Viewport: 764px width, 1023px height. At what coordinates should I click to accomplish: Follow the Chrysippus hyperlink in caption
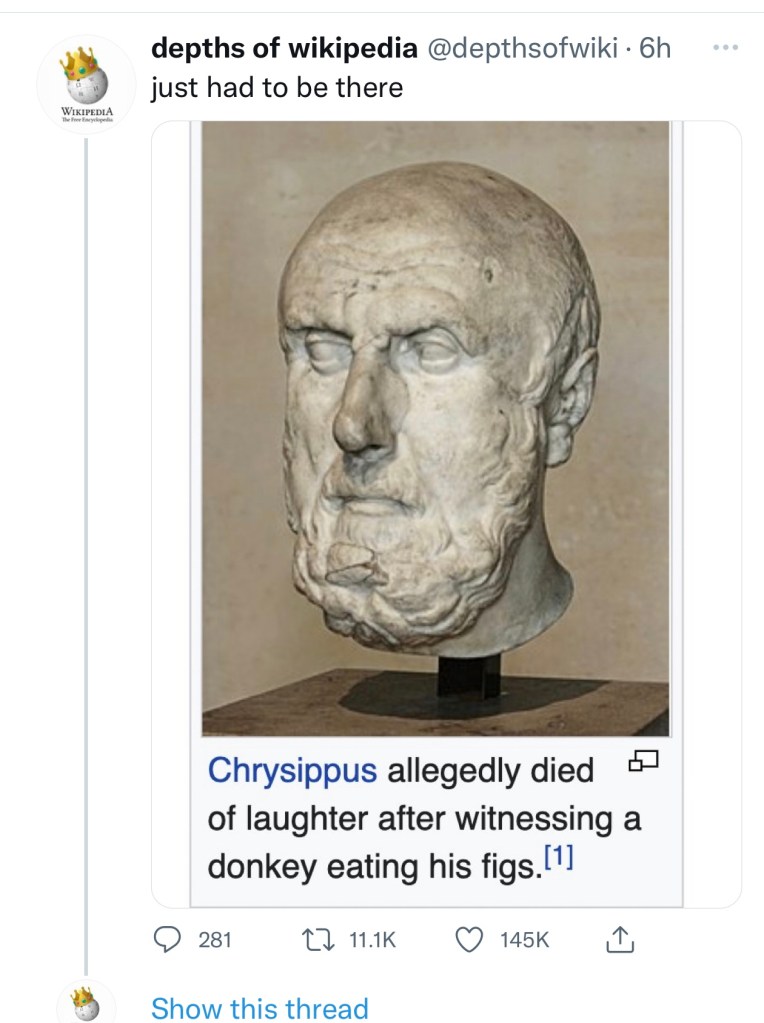click(x=292, y=770)
